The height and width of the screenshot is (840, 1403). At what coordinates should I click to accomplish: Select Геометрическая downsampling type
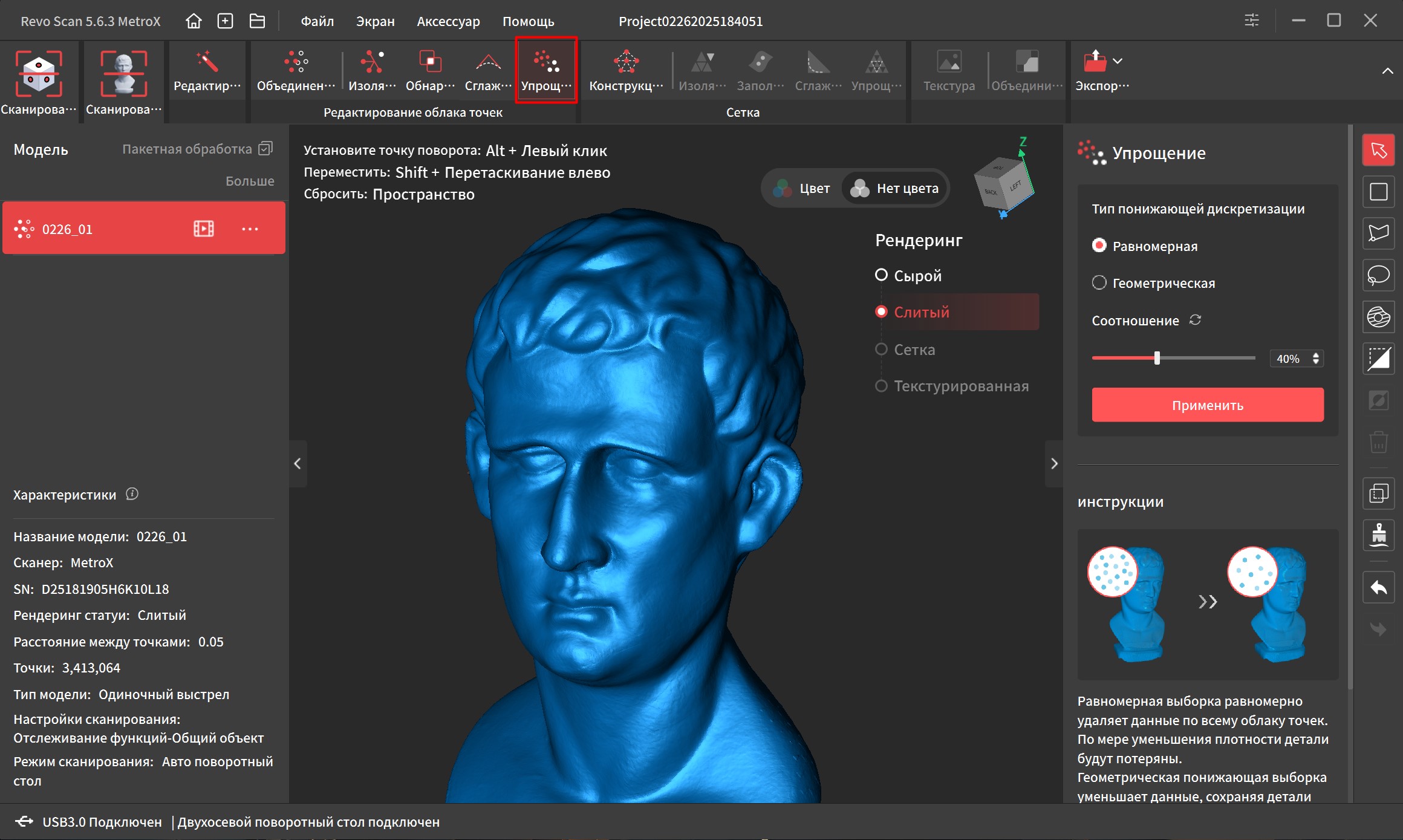tap(1099, 282)
